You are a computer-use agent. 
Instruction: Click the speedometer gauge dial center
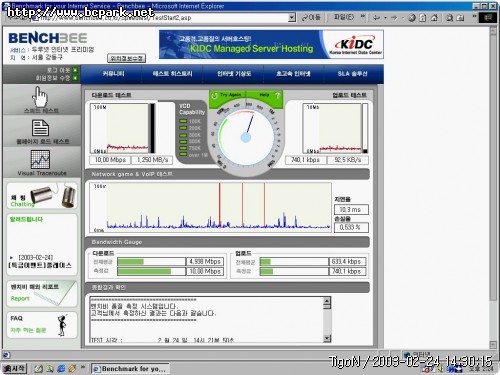[246, 137]
